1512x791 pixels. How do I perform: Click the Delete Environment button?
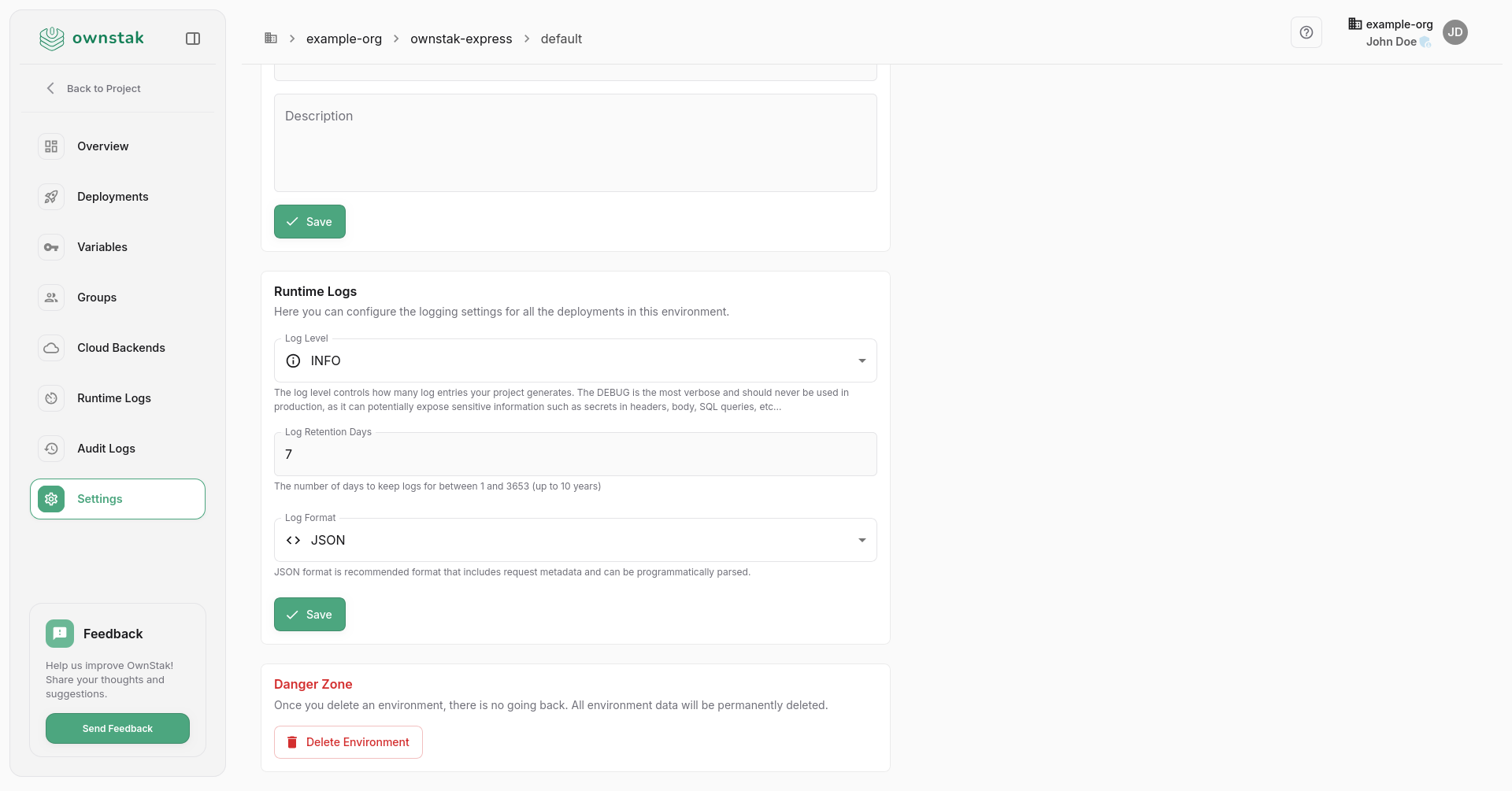(348, 742)
